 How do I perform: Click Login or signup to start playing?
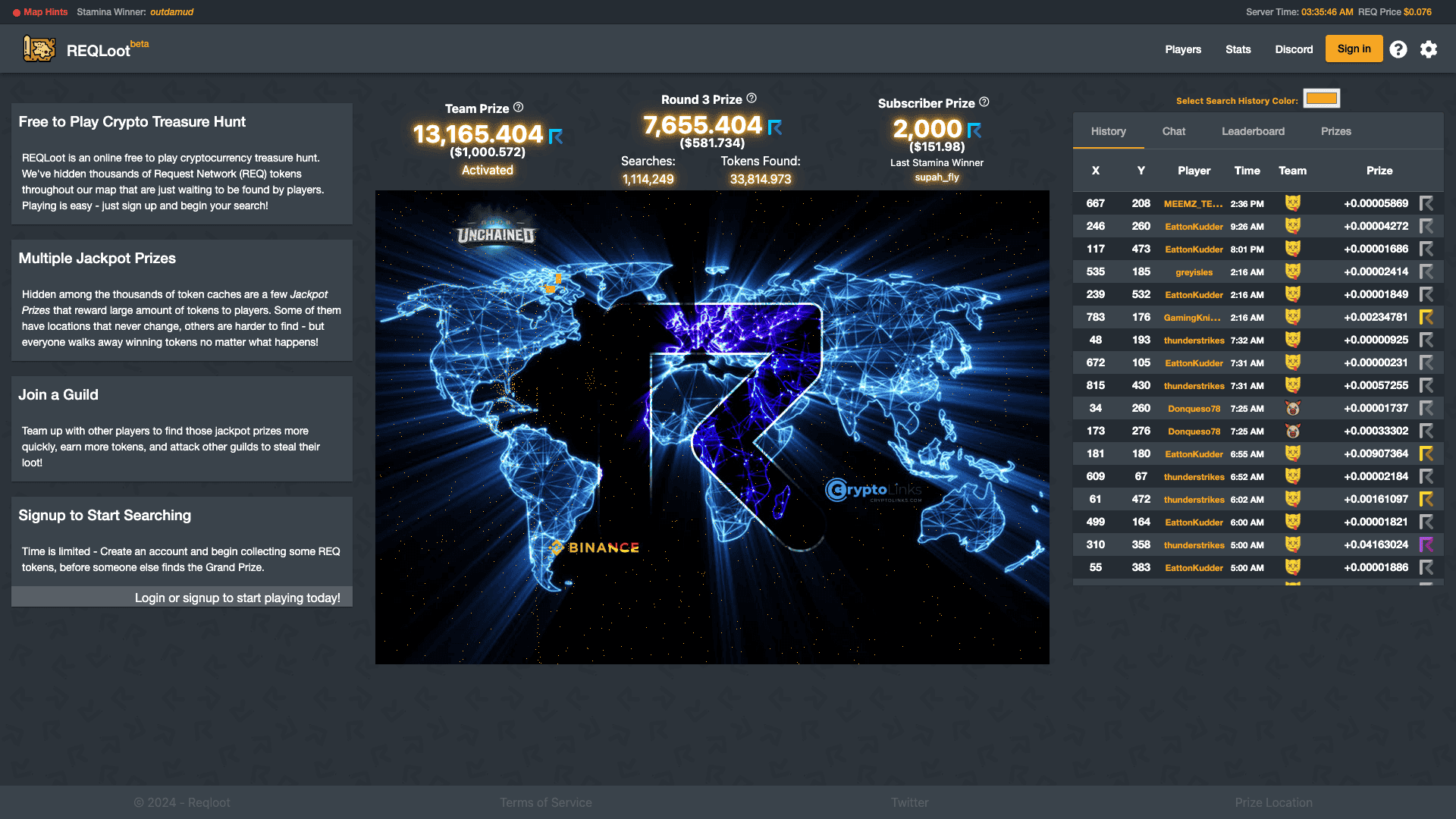[x=237, y=598]
